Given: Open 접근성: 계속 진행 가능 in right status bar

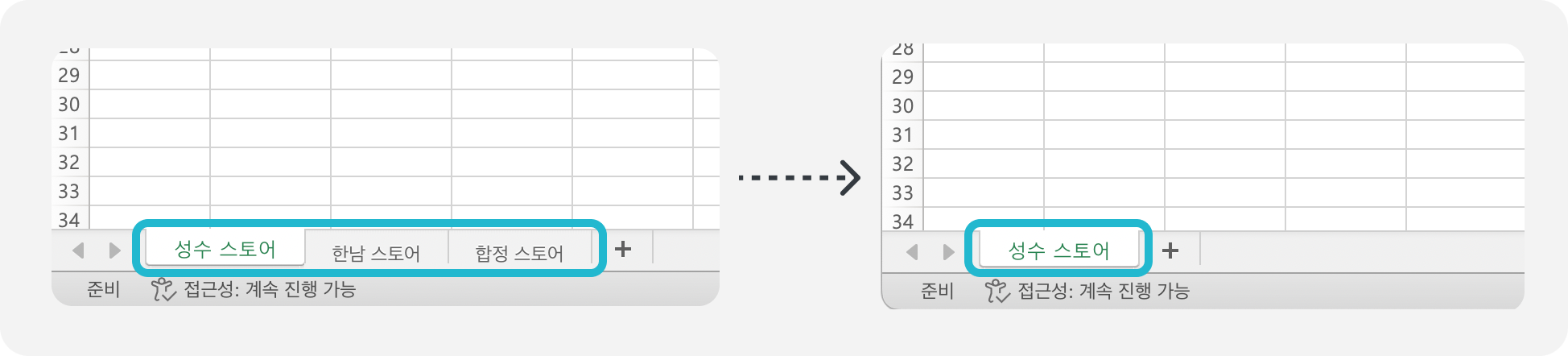Looking at the screenshot, I should tap(1104, 291).
